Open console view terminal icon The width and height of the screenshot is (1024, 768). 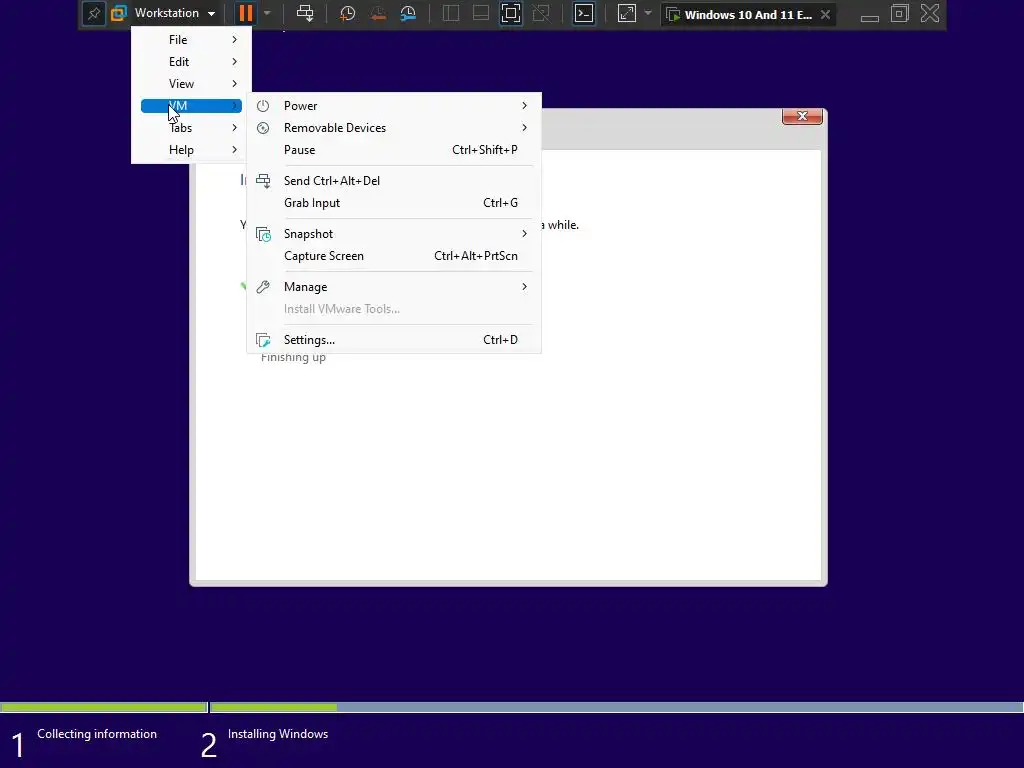[584, 13]
